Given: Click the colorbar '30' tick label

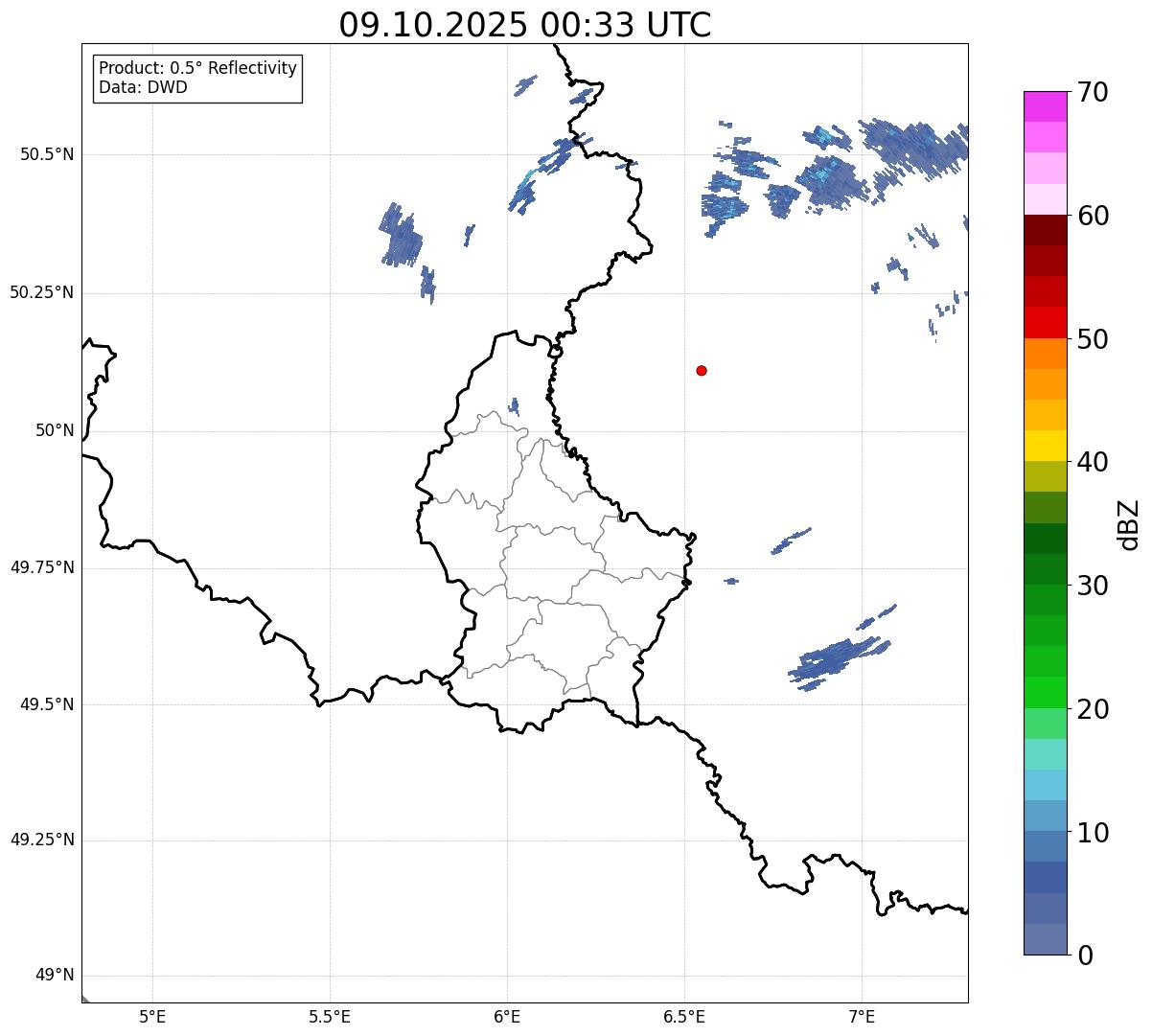Looking at the screenshot, I should point(1093,586).
